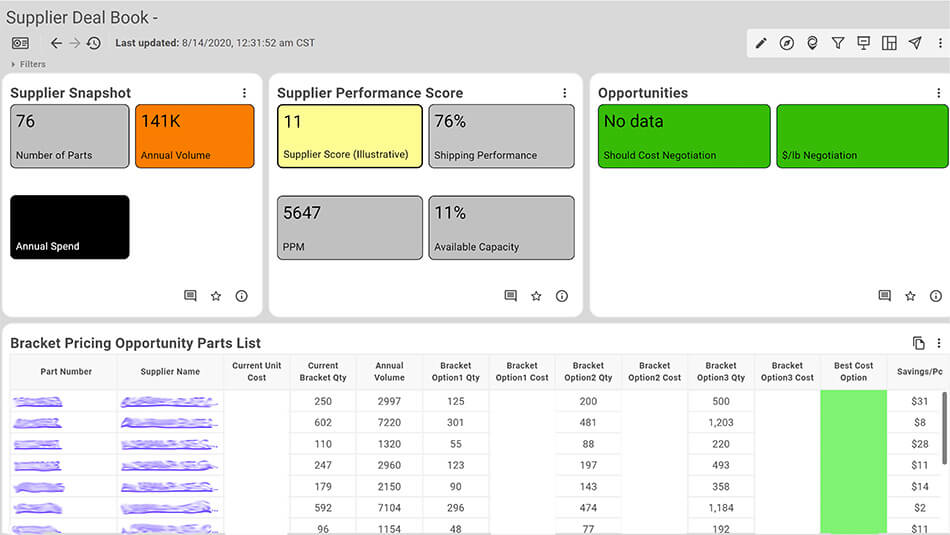Star the Opportunities panel
This screenshot has width=950, height=535.
(910, 296)
